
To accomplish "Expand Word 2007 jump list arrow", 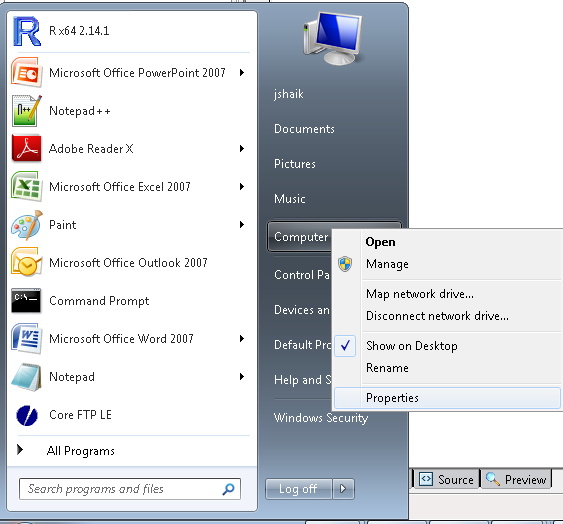I will coord(242,338).
